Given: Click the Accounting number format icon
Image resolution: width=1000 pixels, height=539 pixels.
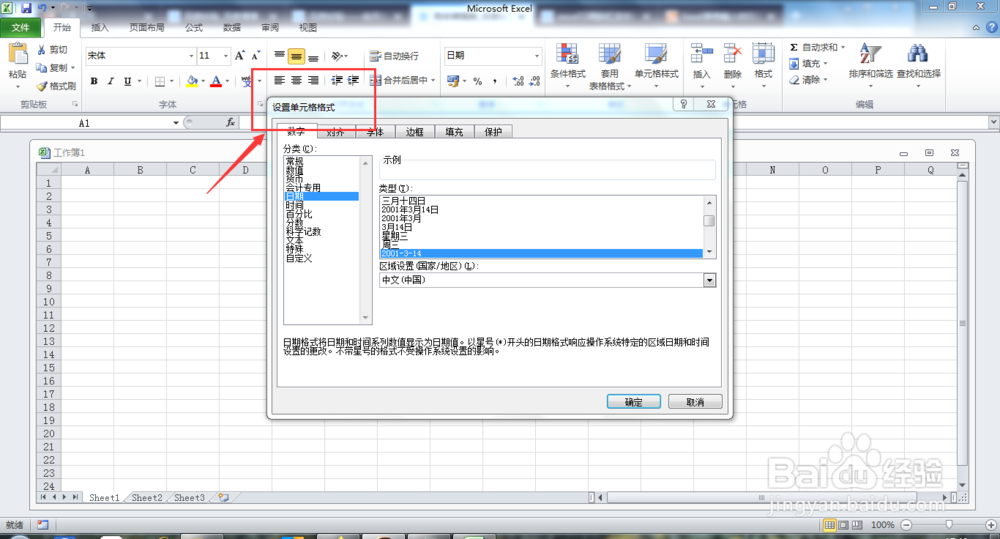Looking at the screenshot, I should [x=453, y=81].
